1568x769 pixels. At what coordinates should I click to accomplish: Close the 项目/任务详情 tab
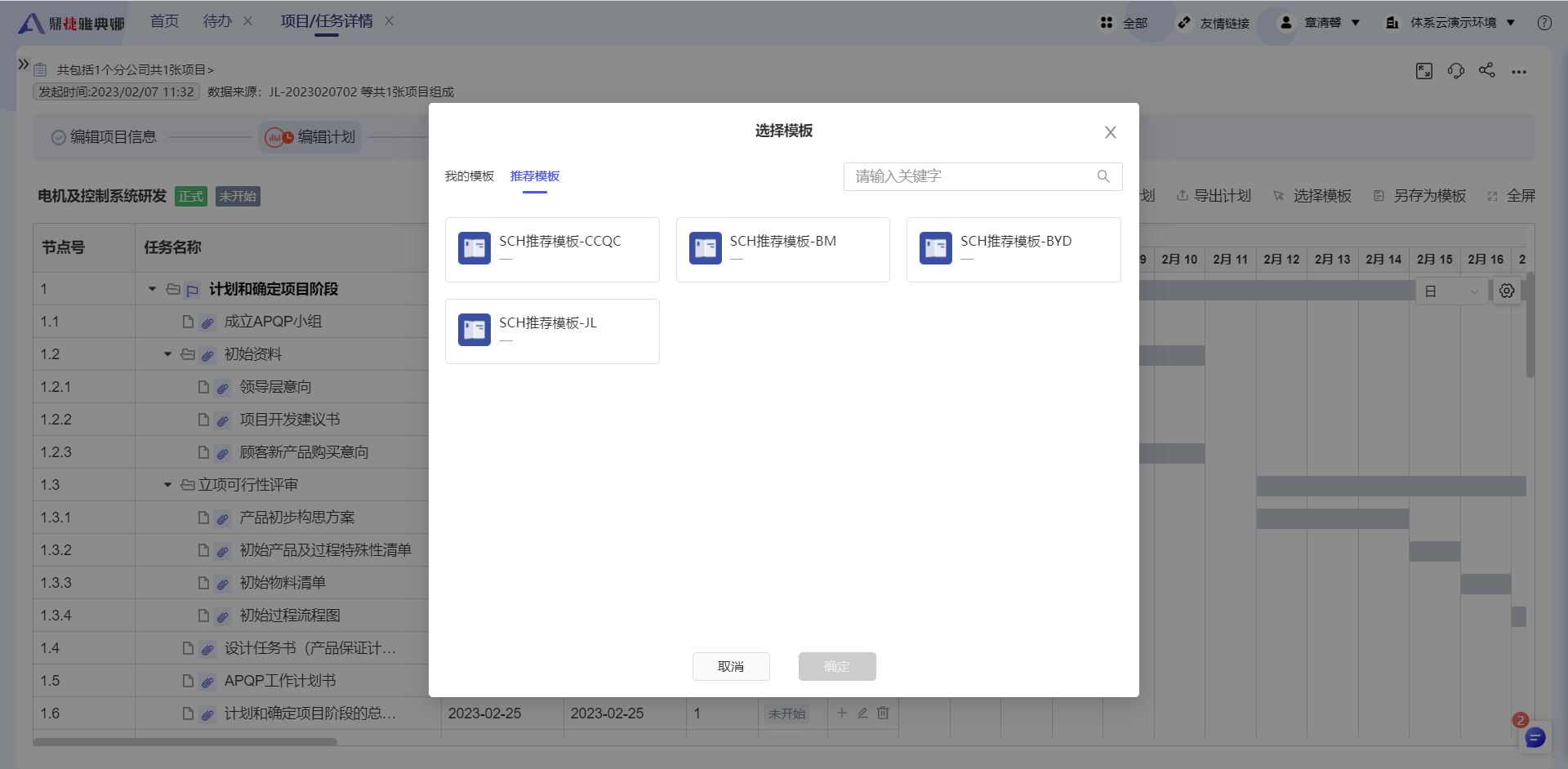(x=390, y=21)
